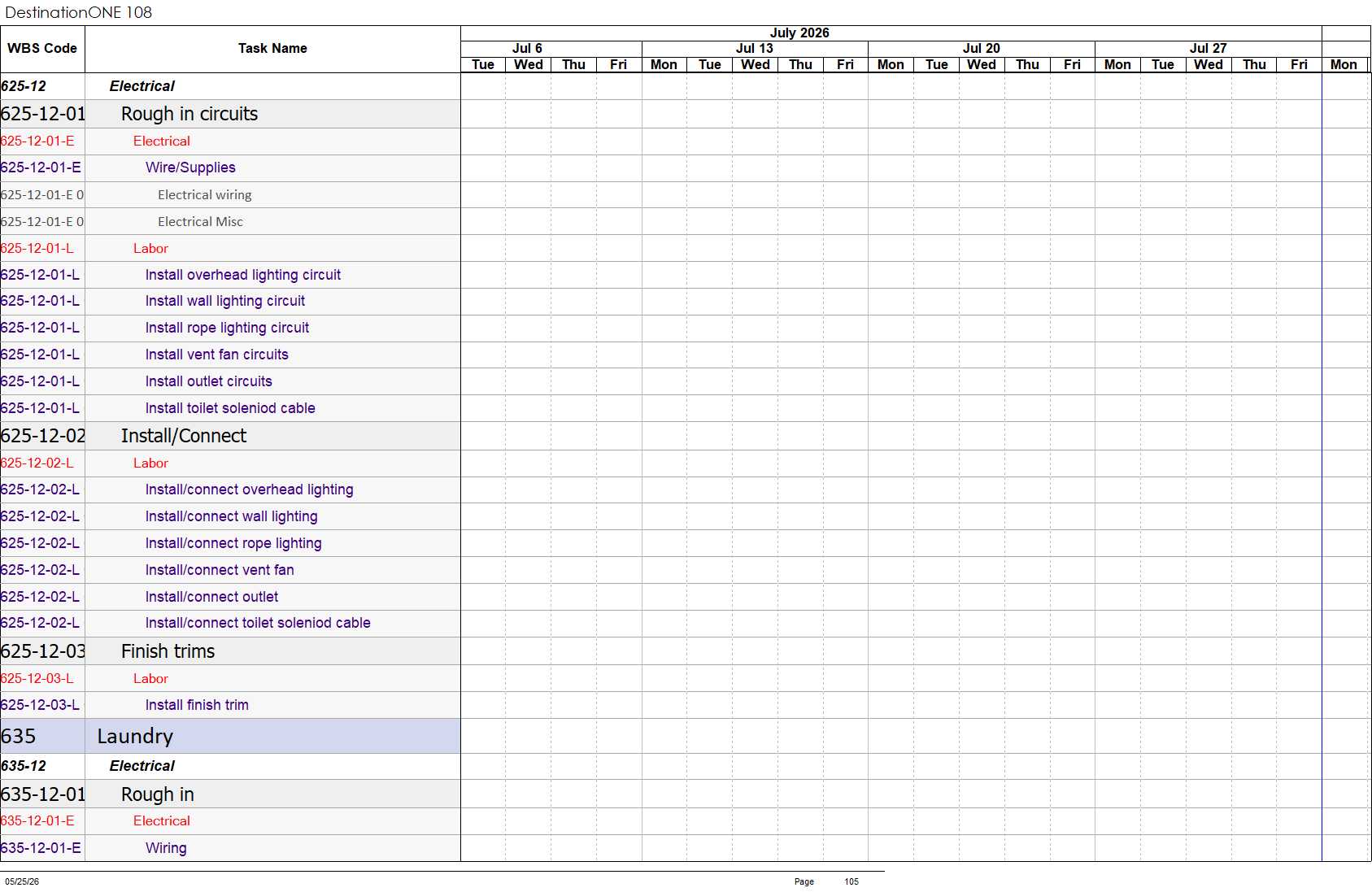The height and width of the screenshot is (892, 1372).
Task: Click the large WBS code 625-12-01
Action: [x=43, y=114]
